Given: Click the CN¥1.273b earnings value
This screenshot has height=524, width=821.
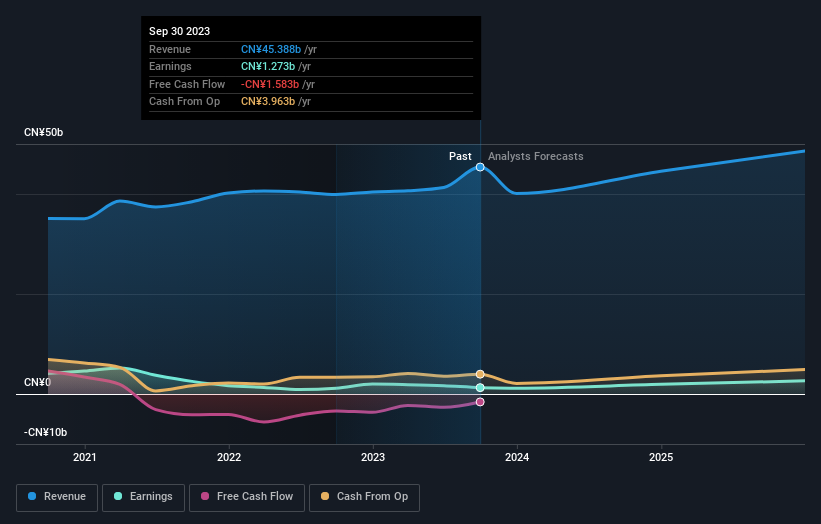Looking at the screenshot, I should pyautogui.click(x=268, y=66).
